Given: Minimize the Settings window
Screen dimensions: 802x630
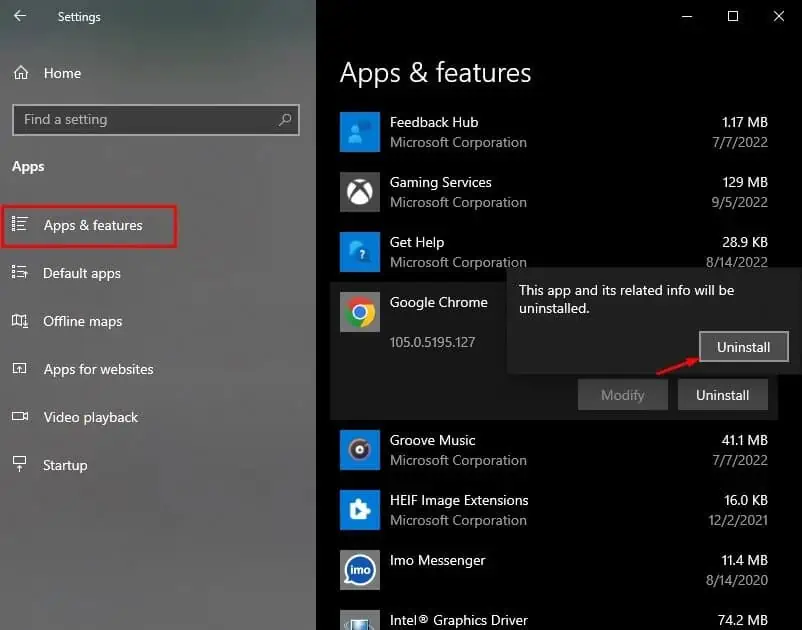Looking at the screenshot, I should coord(687,16).
